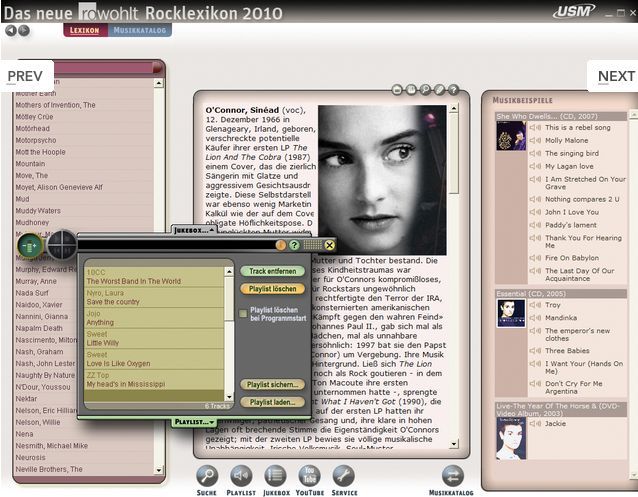
Task: Click the pencil notes icon above the article
Action: (439, 90)
